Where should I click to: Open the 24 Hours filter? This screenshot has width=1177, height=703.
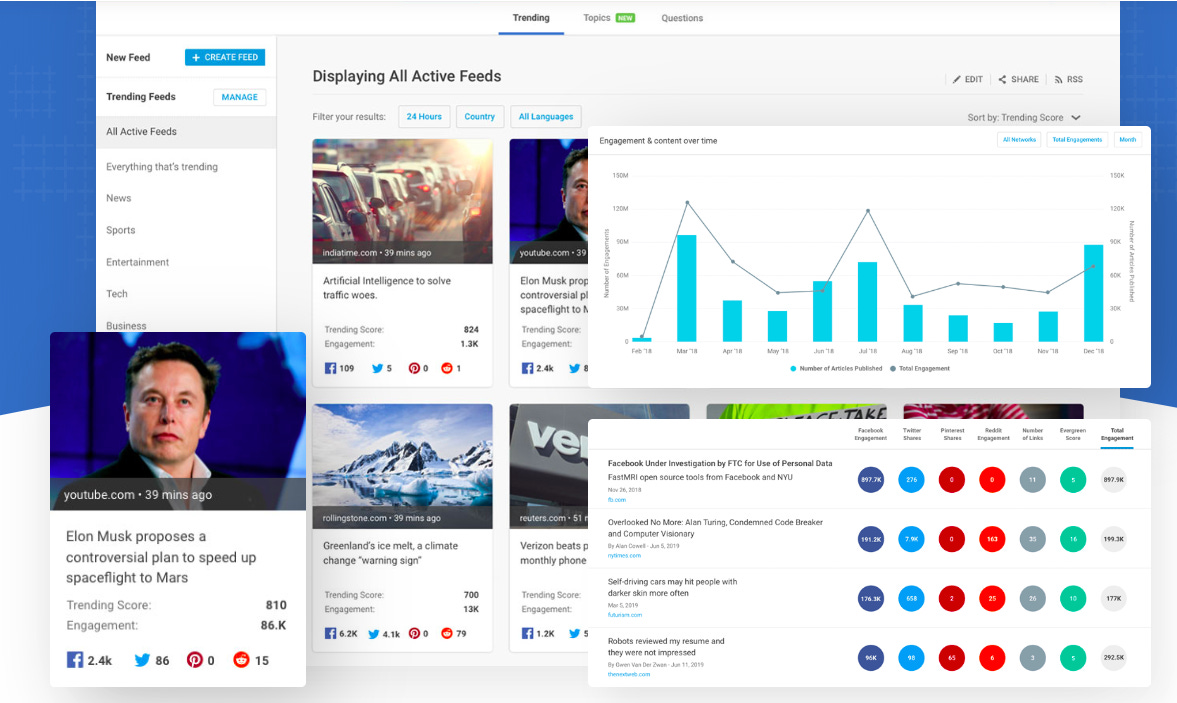point(424,116)
